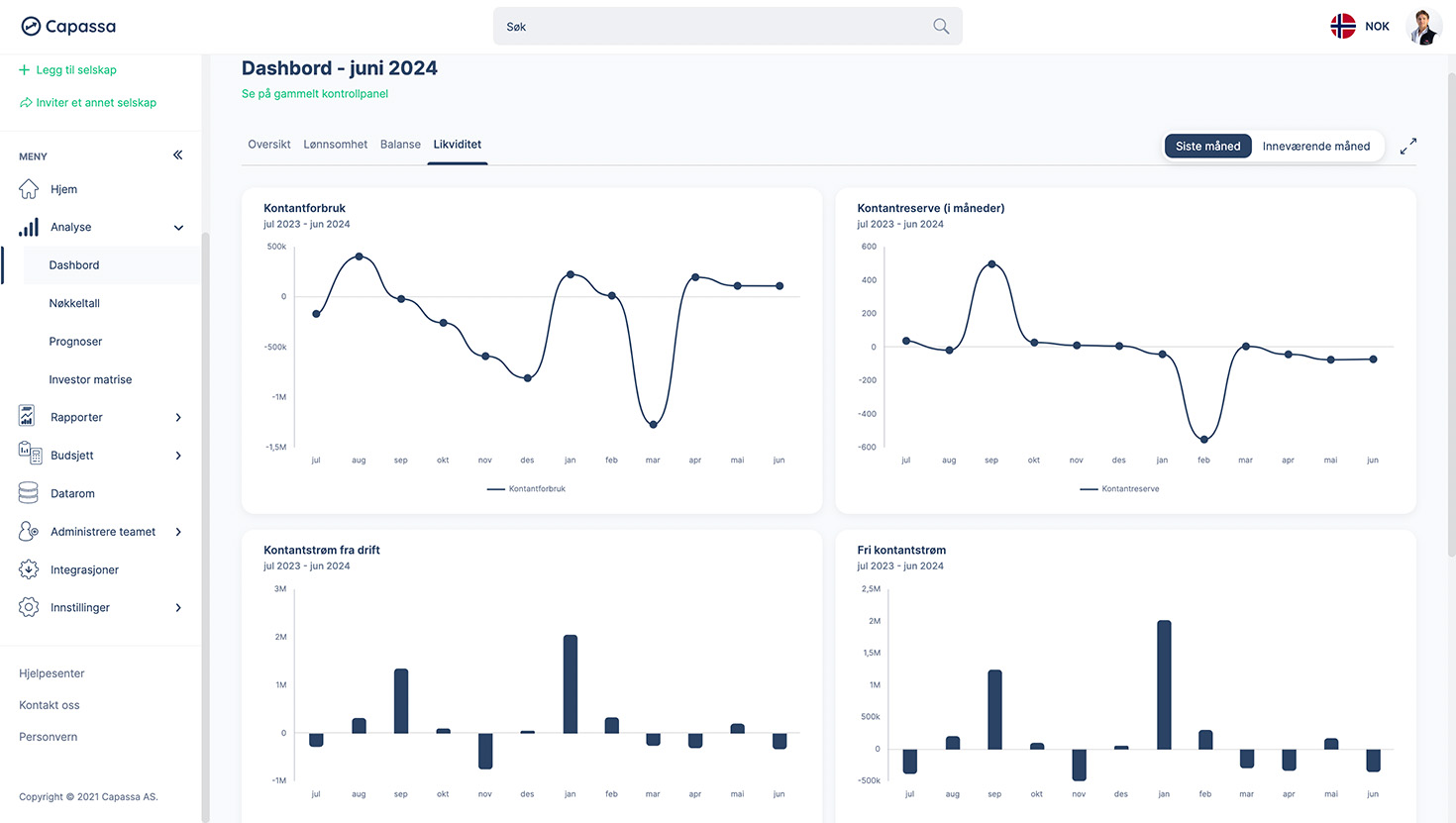Image resolution: width=1456 pixels, height=823 pixels.
Task: Click the Capassa logo
Action: 68,27
